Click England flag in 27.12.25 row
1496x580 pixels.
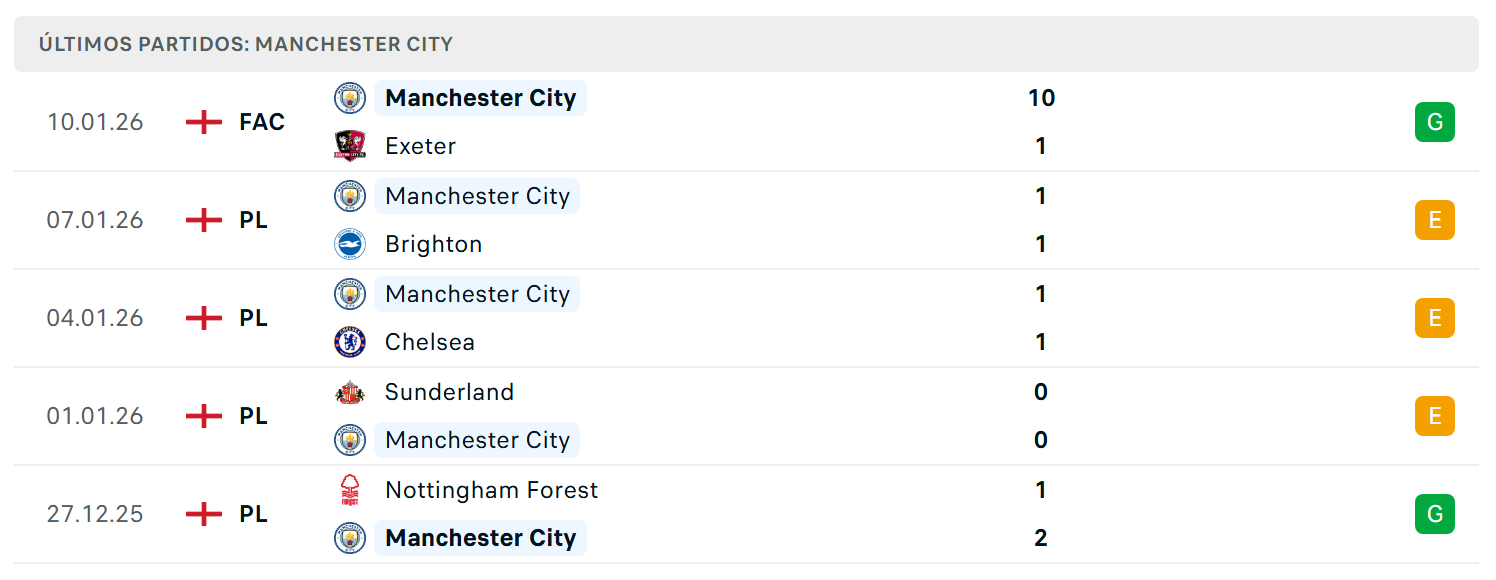(x=204, y=514)
